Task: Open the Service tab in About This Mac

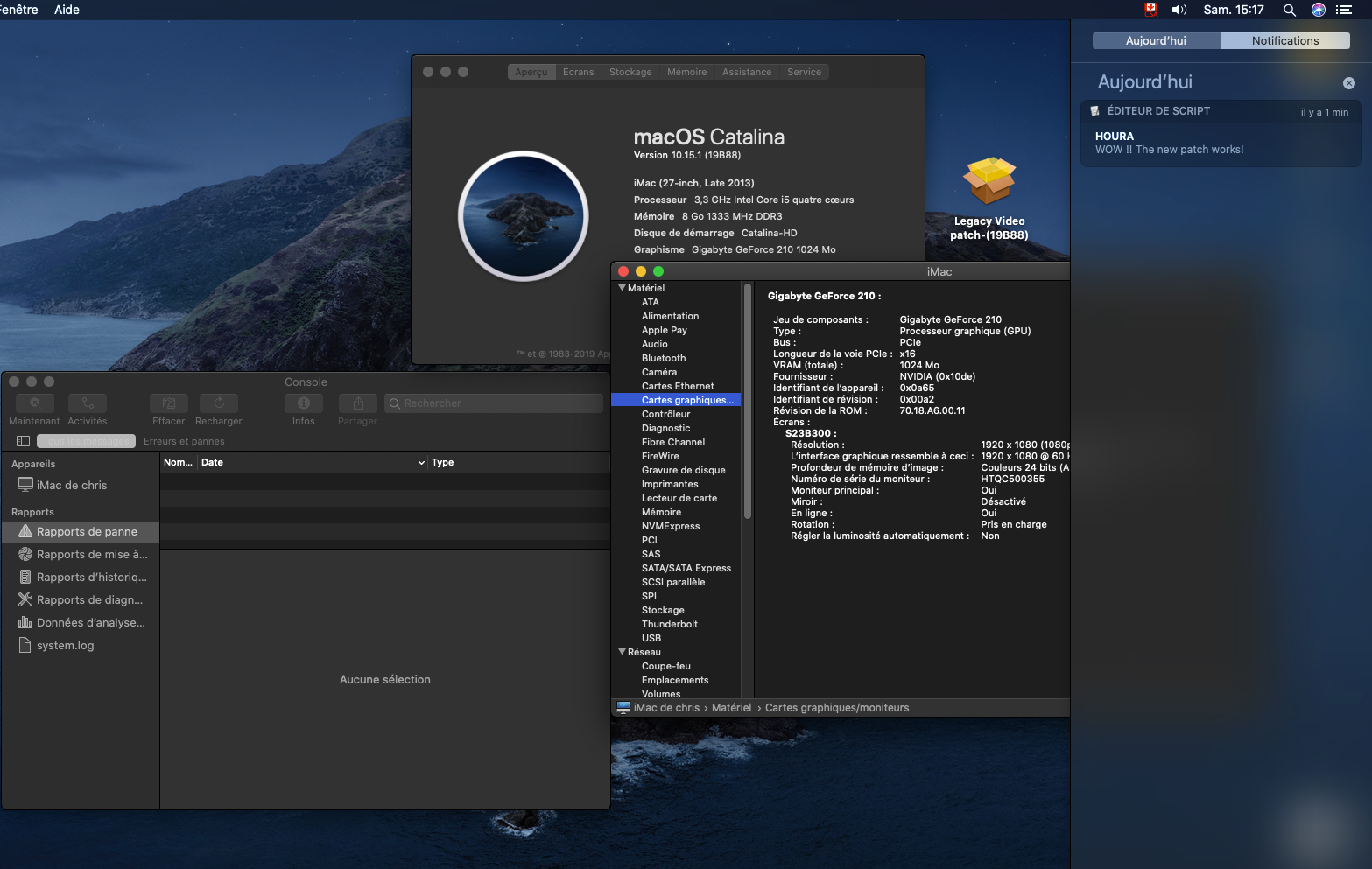Action: pos(804,72)
